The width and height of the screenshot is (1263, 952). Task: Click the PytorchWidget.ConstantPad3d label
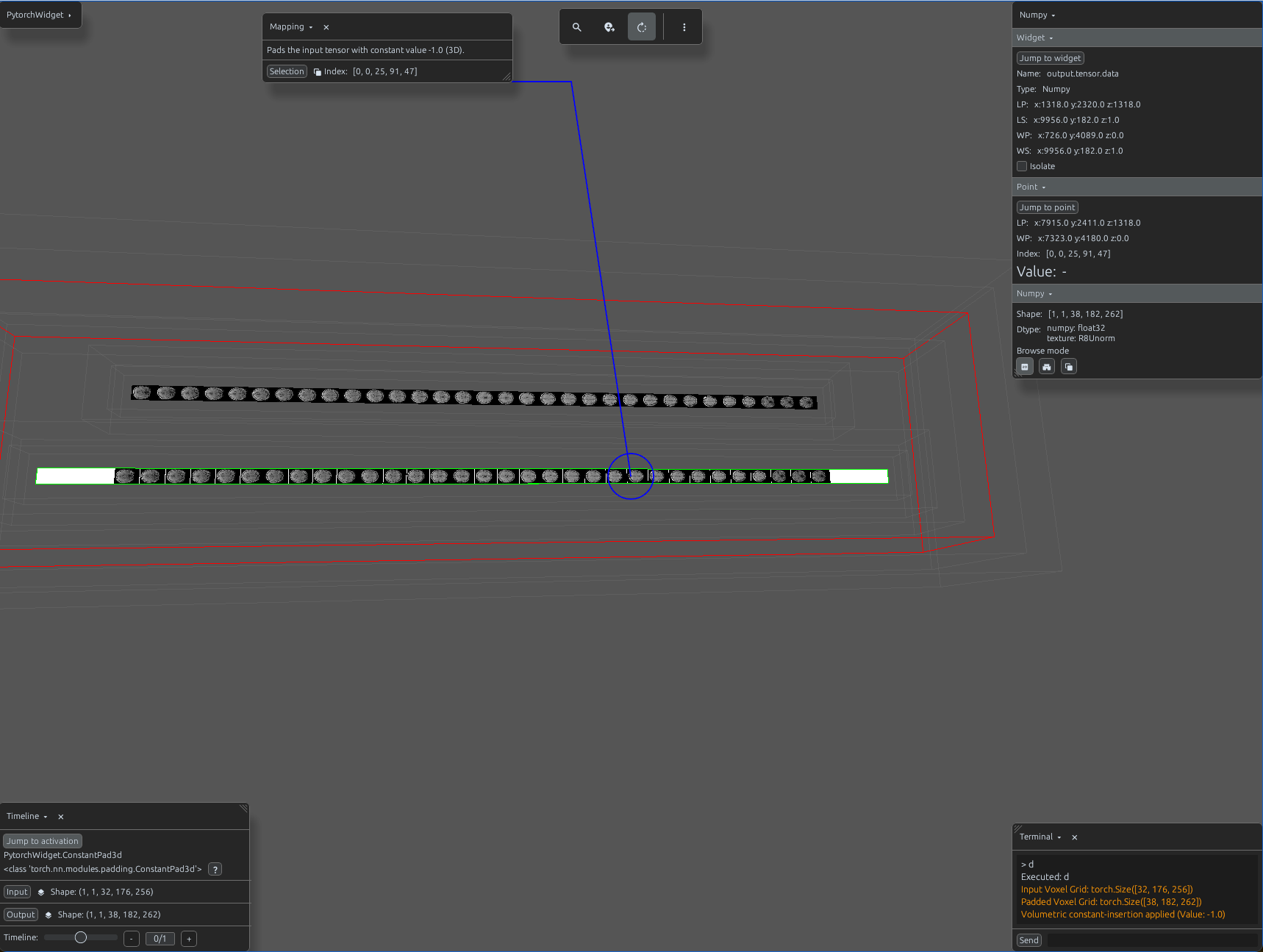[x=62, y=855]
